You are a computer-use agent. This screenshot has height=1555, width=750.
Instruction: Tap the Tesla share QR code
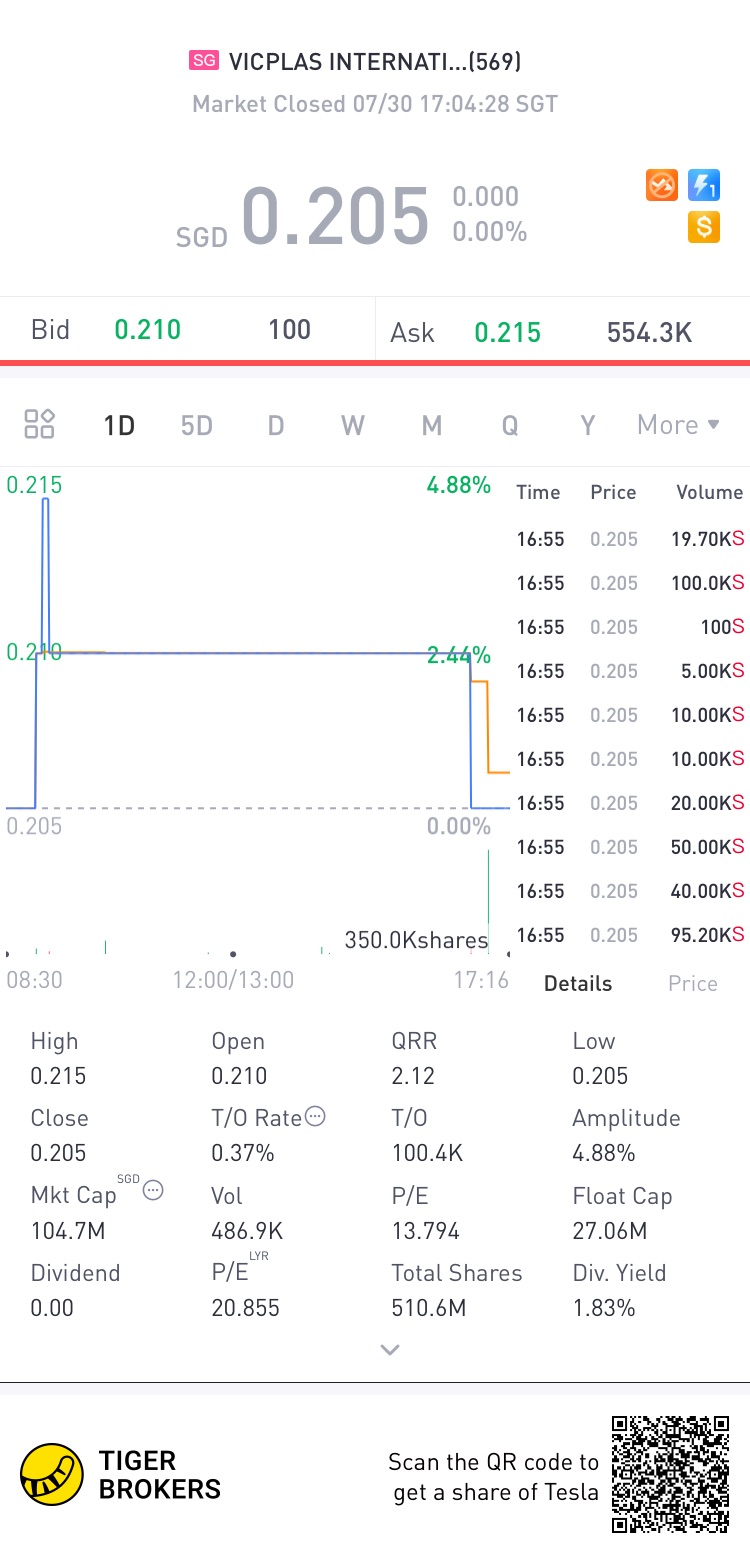tap(670, 1474)
